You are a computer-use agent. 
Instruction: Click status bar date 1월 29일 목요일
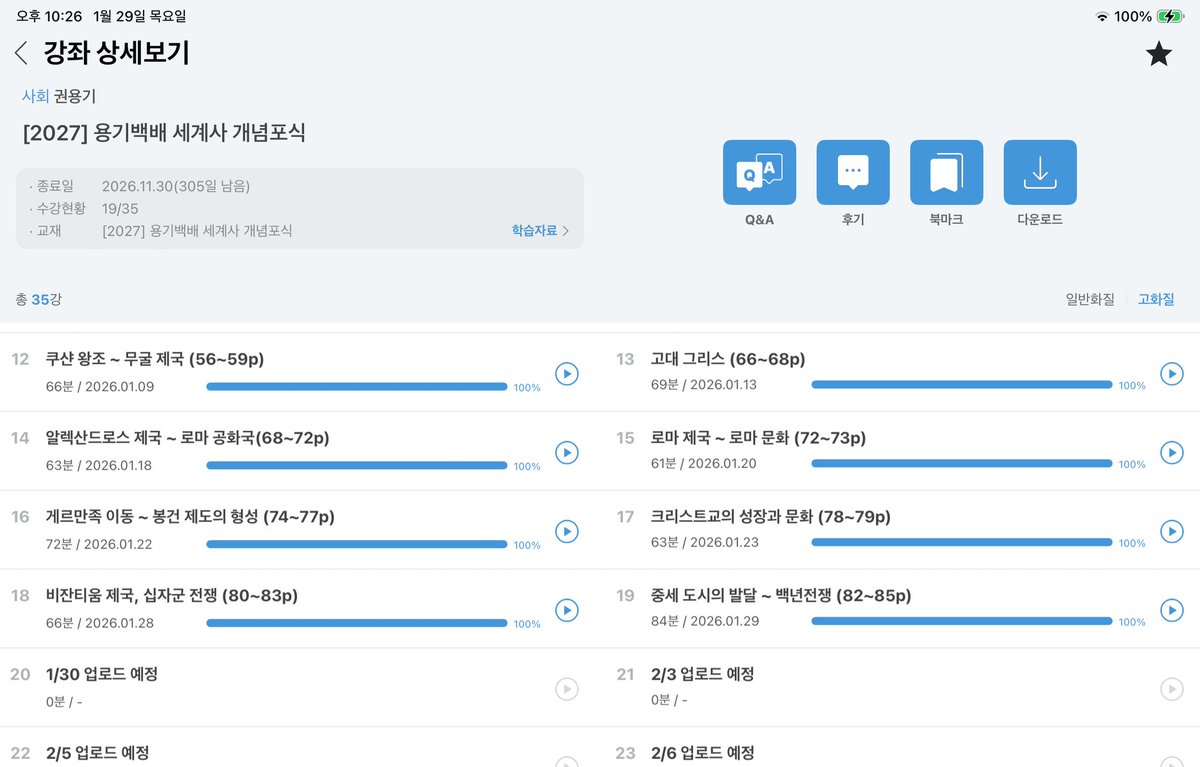[139, 16]
